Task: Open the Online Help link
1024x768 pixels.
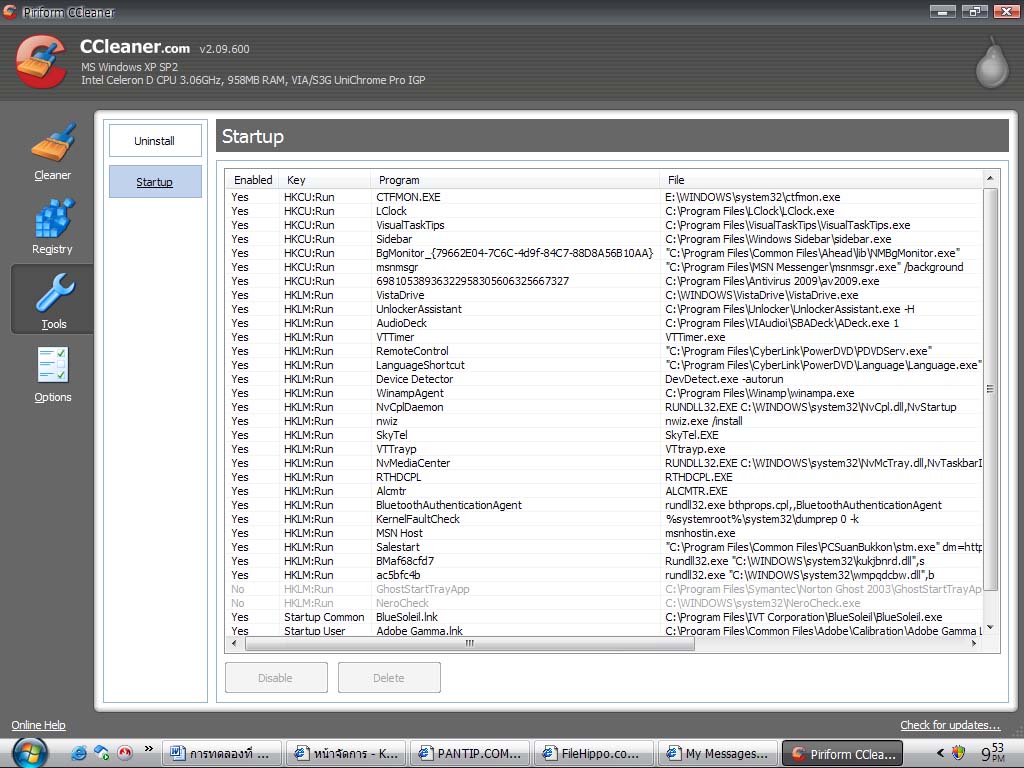Action: (39, 725)
